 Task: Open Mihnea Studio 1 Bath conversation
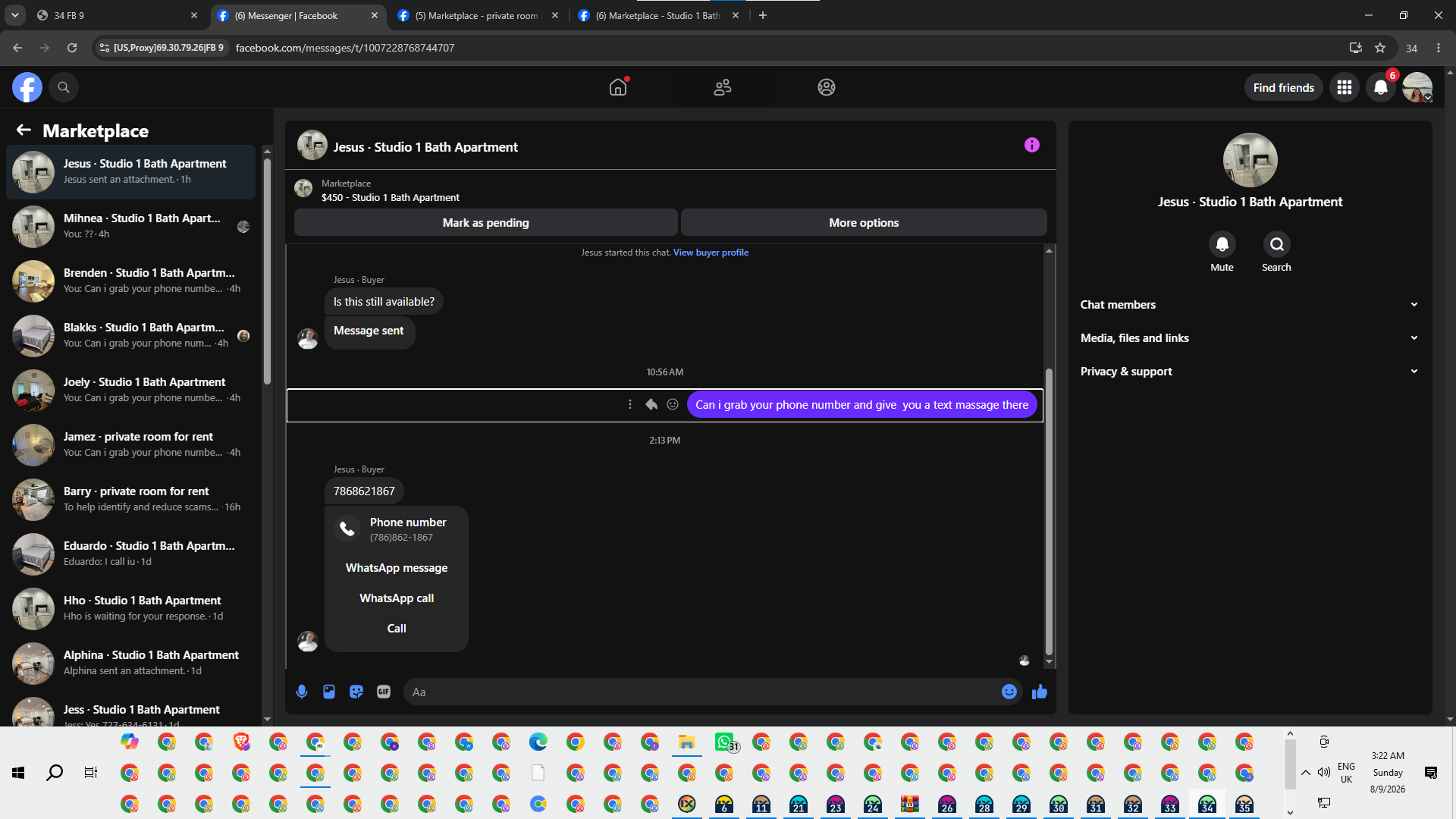(131, 227)
